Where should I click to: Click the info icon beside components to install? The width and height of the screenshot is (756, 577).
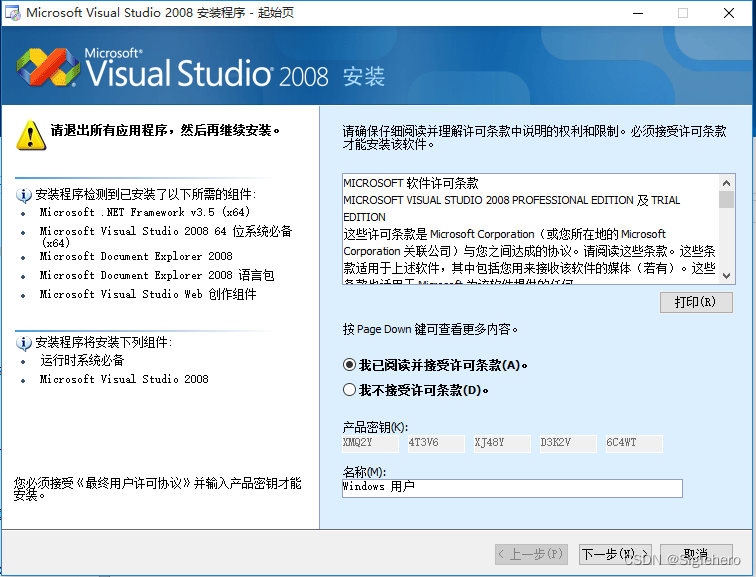(x=24, y=343)
